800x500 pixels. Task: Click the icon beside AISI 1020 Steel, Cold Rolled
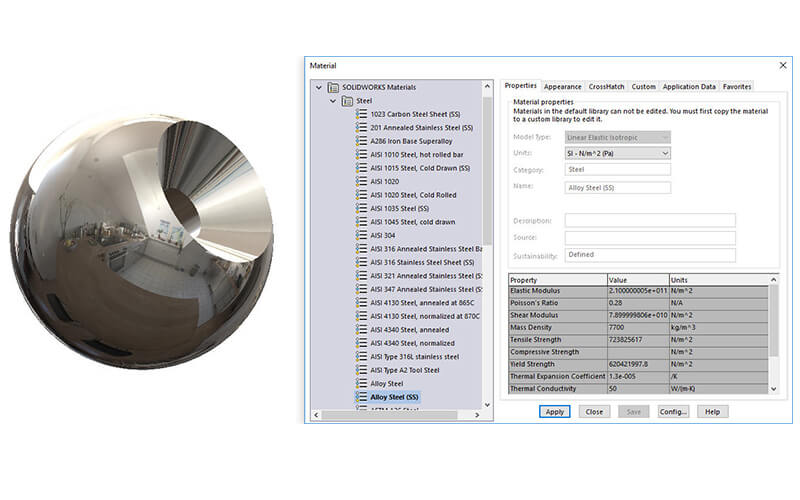coord(361,195)
